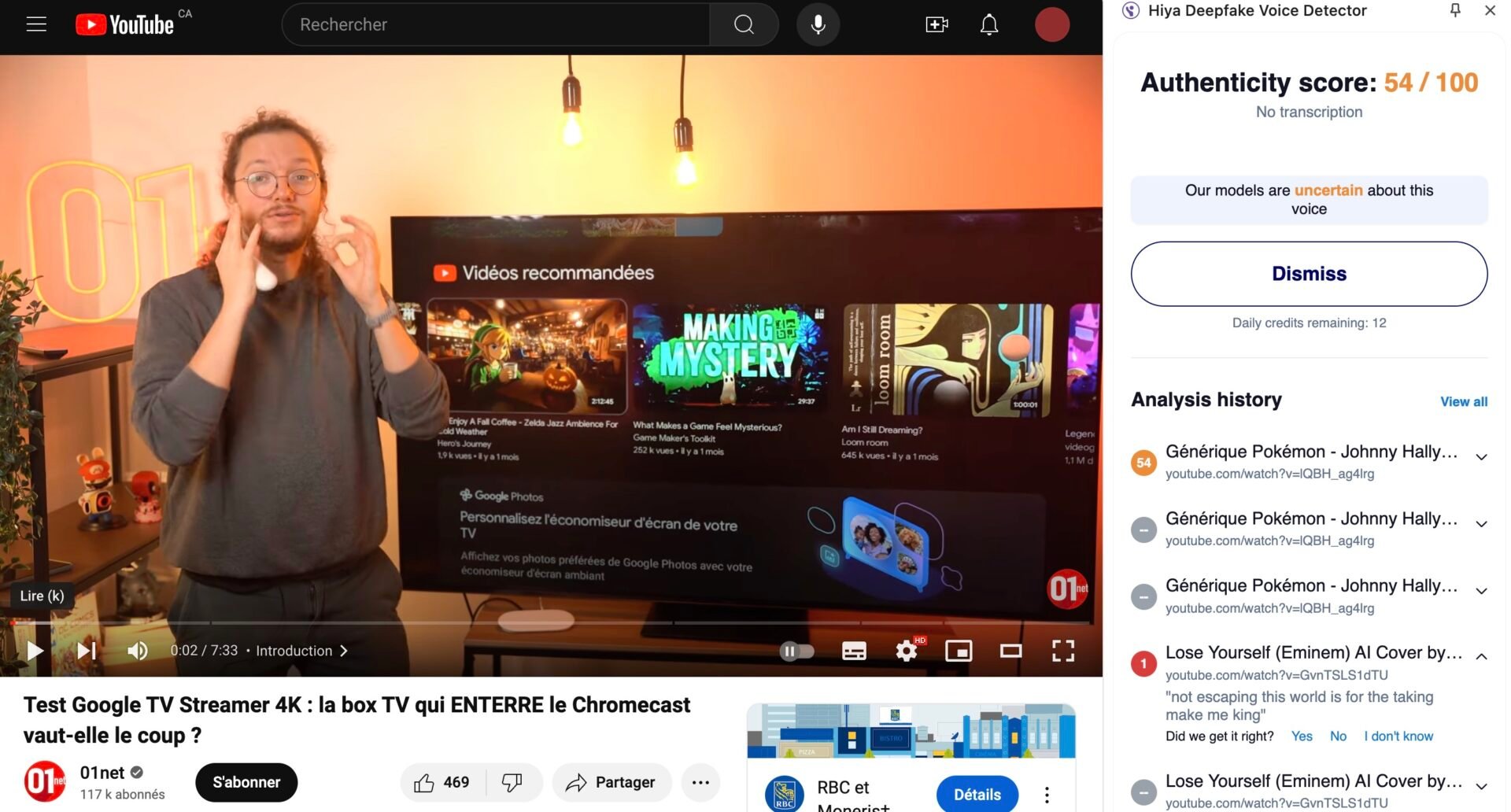View all analysis history
Image resolution: width=1511 pixels, height=812 pixels.
1464,401
